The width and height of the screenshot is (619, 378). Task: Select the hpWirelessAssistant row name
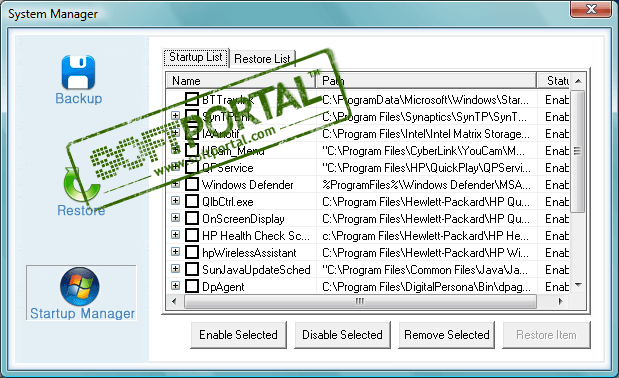tap(249, 253)
